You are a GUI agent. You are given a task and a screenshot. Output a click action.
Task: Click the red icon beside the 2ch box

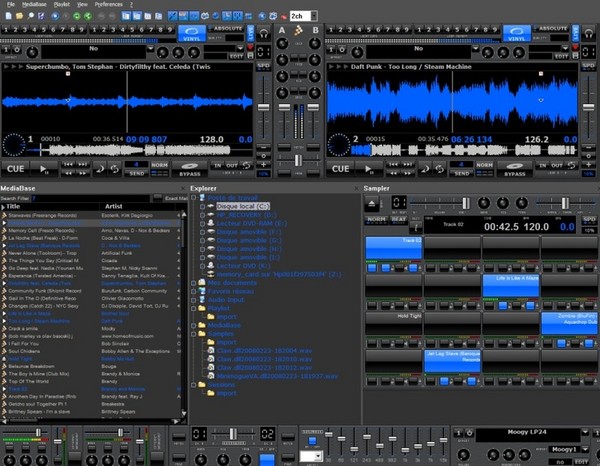pos(284,16)
